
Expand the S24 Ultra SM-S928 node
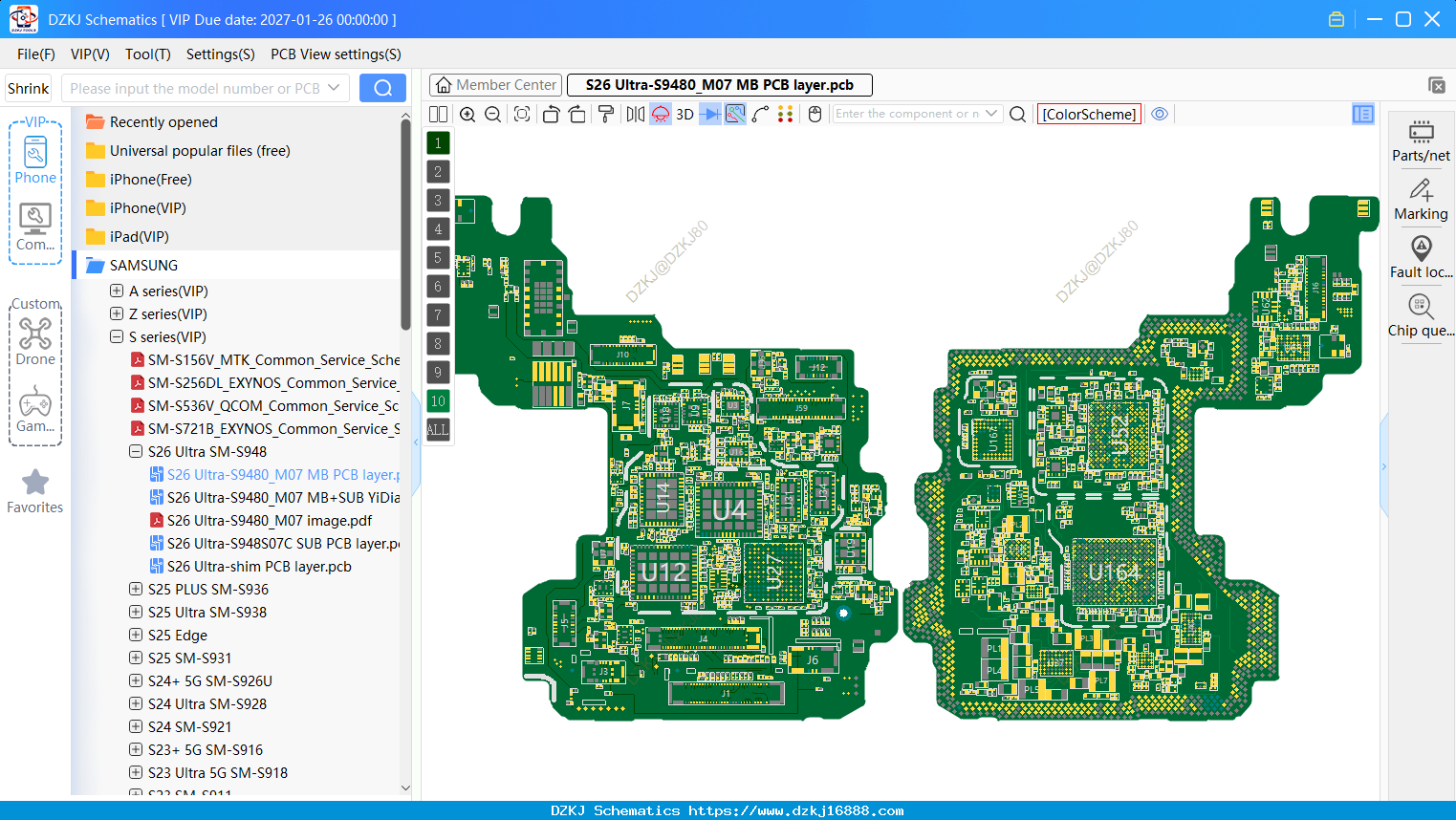click(136, 703)
